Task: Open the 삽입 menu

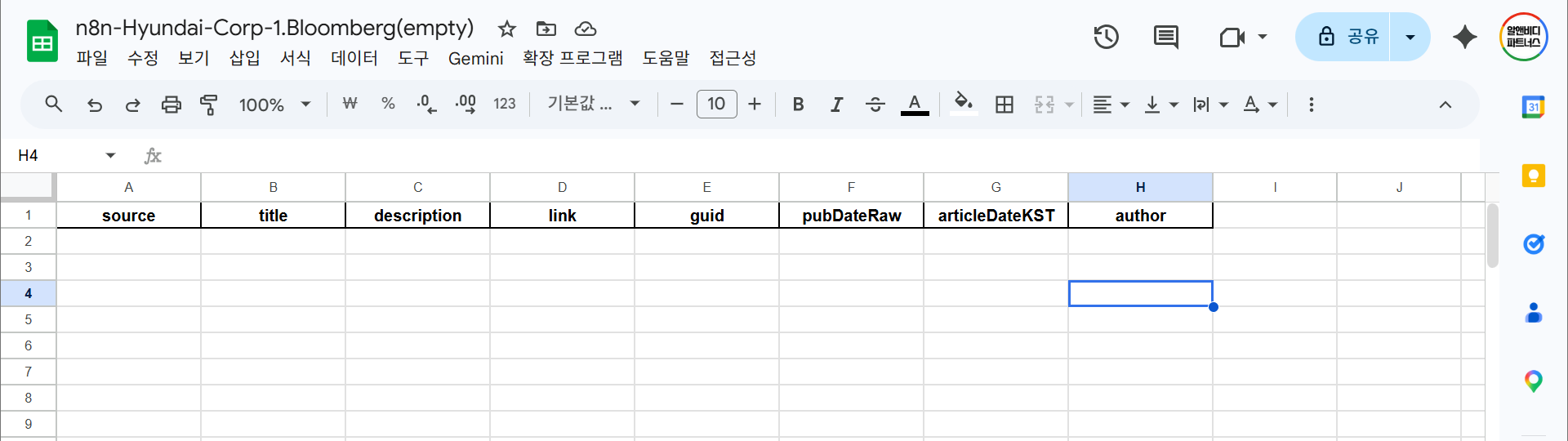Action: (x=244, y=58)
